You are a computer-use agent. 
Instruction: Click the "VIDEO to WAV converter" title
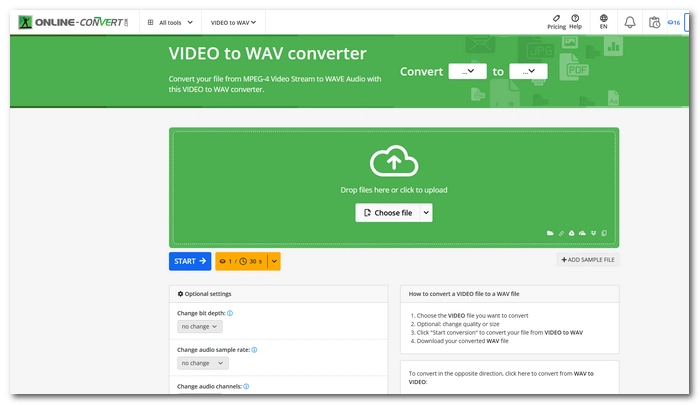[267, 54]
